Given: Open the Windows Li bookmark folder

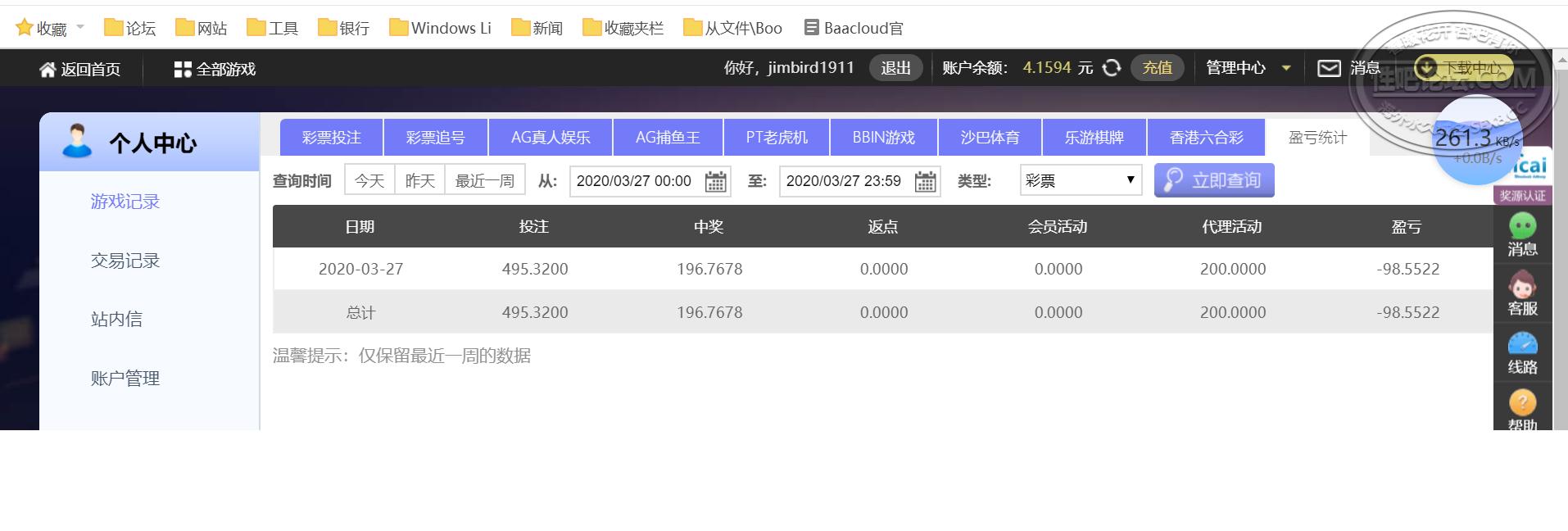Looking at the screenshot, I should tap(441, 28).
